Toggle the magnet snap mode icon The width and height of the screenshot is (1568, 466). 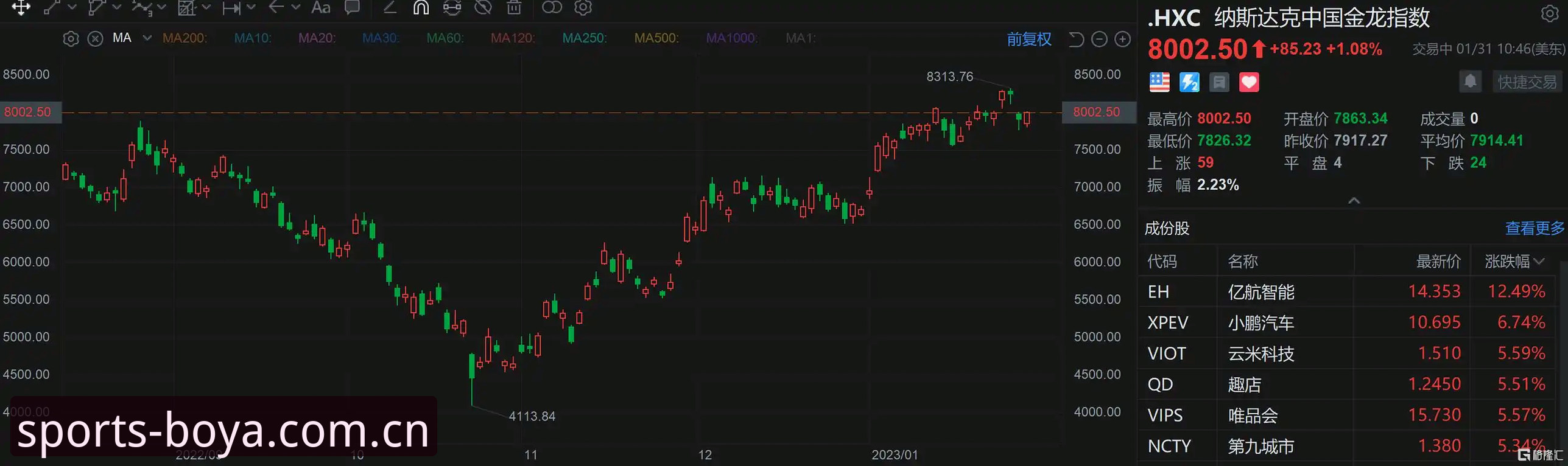click(x=421, y=7)
